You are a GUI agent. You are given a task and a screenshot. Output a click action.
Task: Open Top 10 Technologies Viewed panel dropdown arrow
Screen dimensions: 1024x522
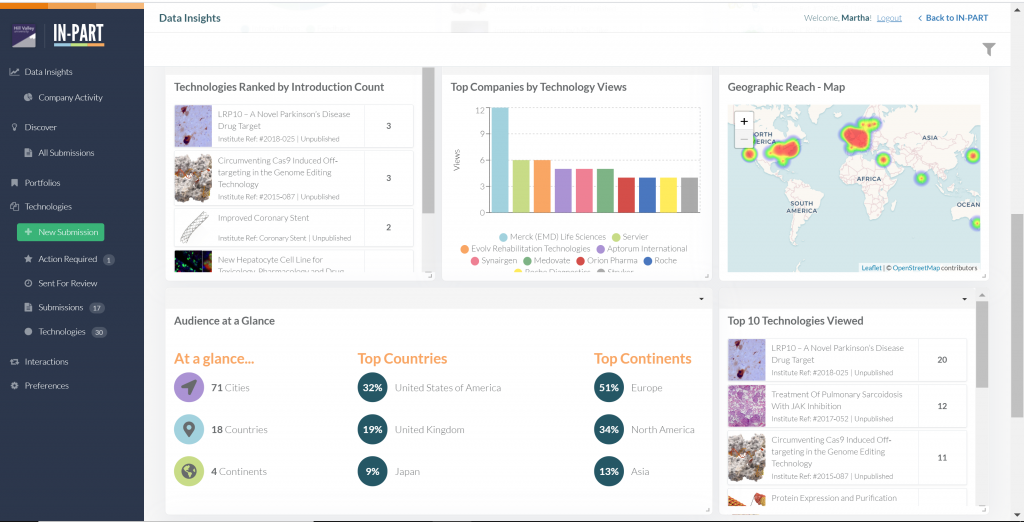click(965, 299)
